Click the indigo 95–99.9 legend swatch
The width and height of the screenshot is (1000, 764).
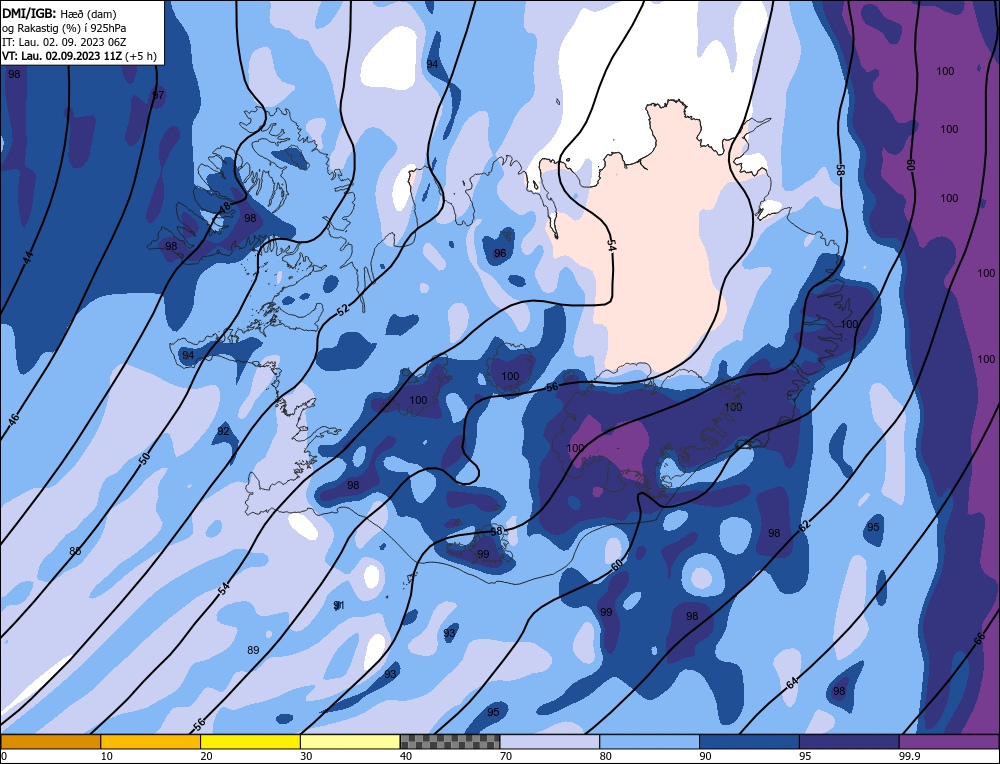click(849, 741)
